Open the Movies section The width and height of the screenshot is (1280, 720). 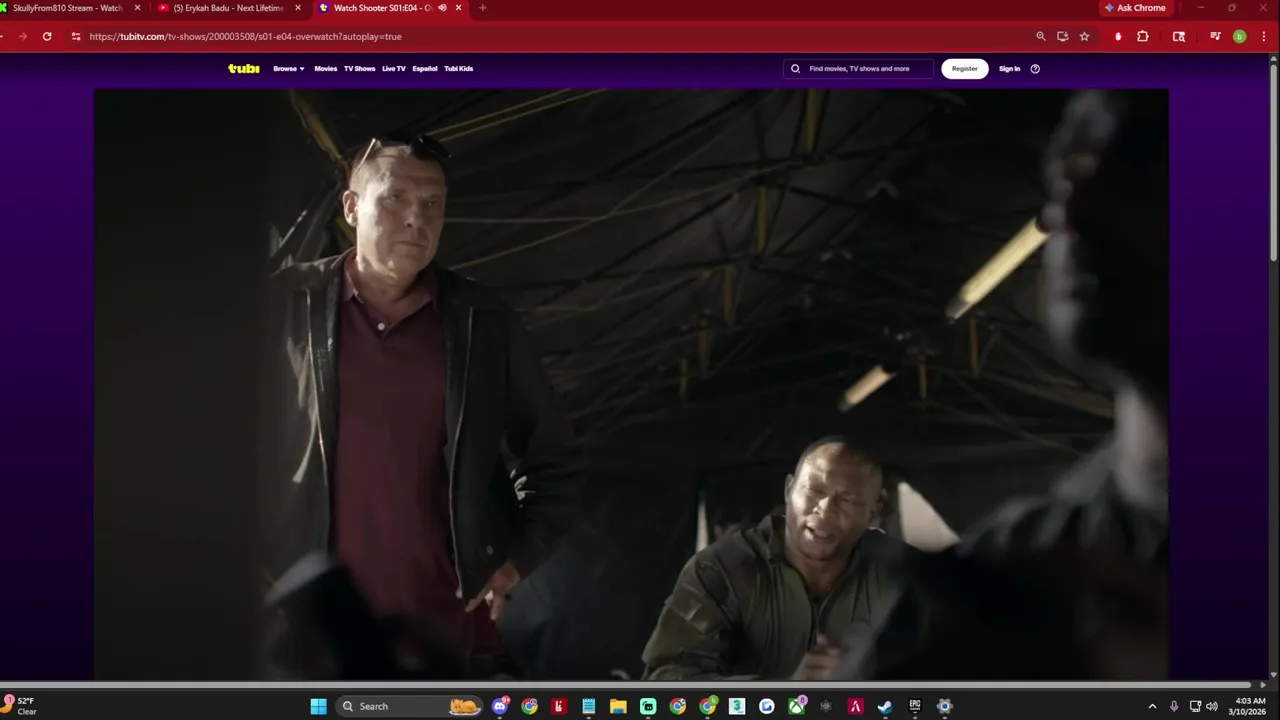pyautogui.click(x=326, y=69)
